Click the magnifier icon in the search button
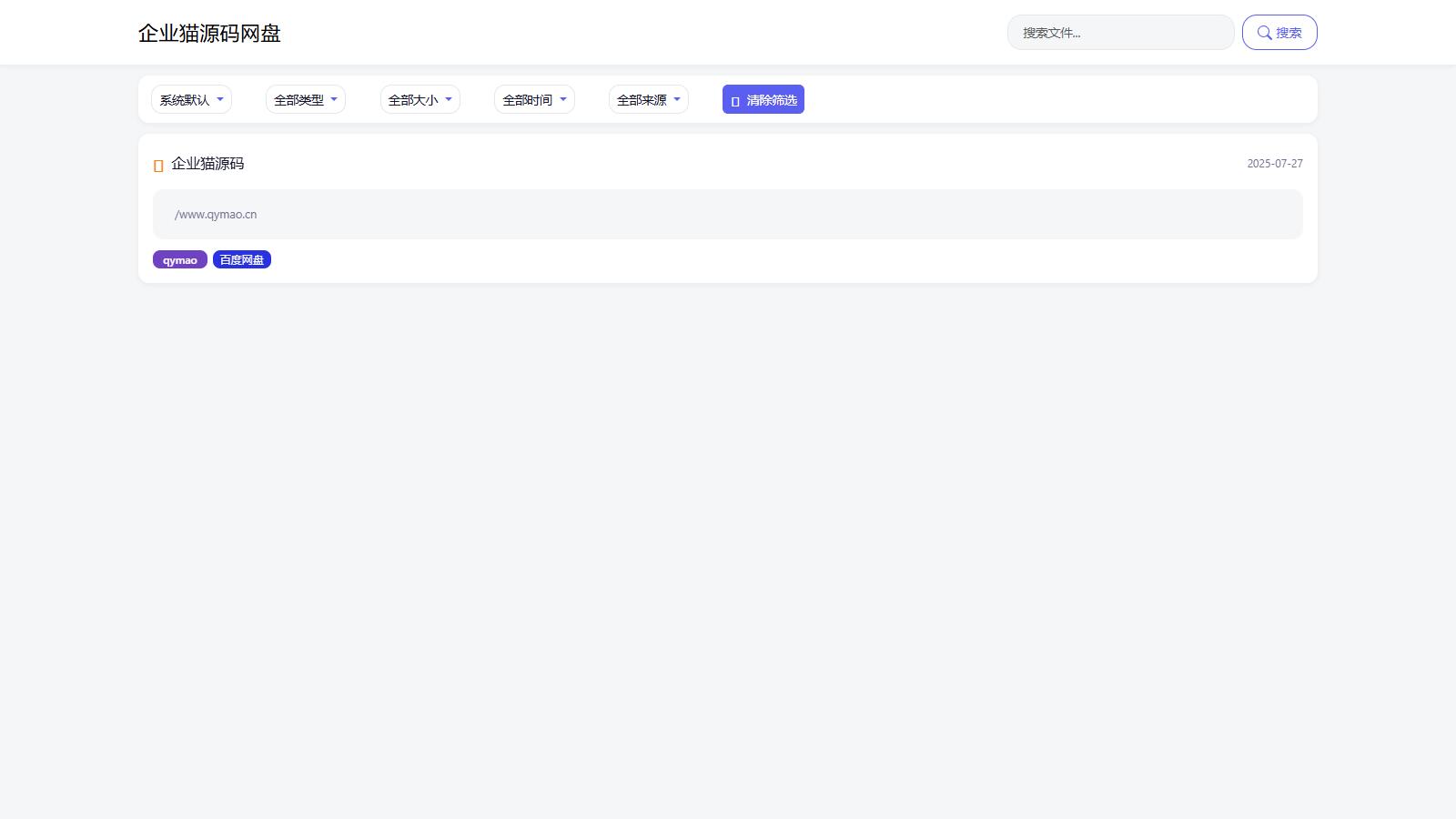Image resolution: width=1456 pixels, height=819 pixels. (x=1264, y=33)
